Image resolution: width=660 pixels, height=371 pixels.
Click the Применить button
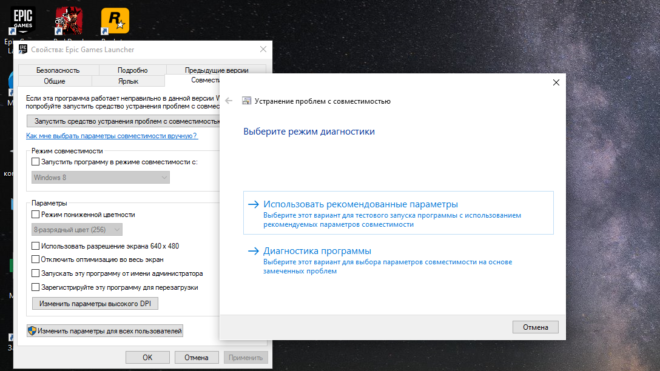[245, 357]
